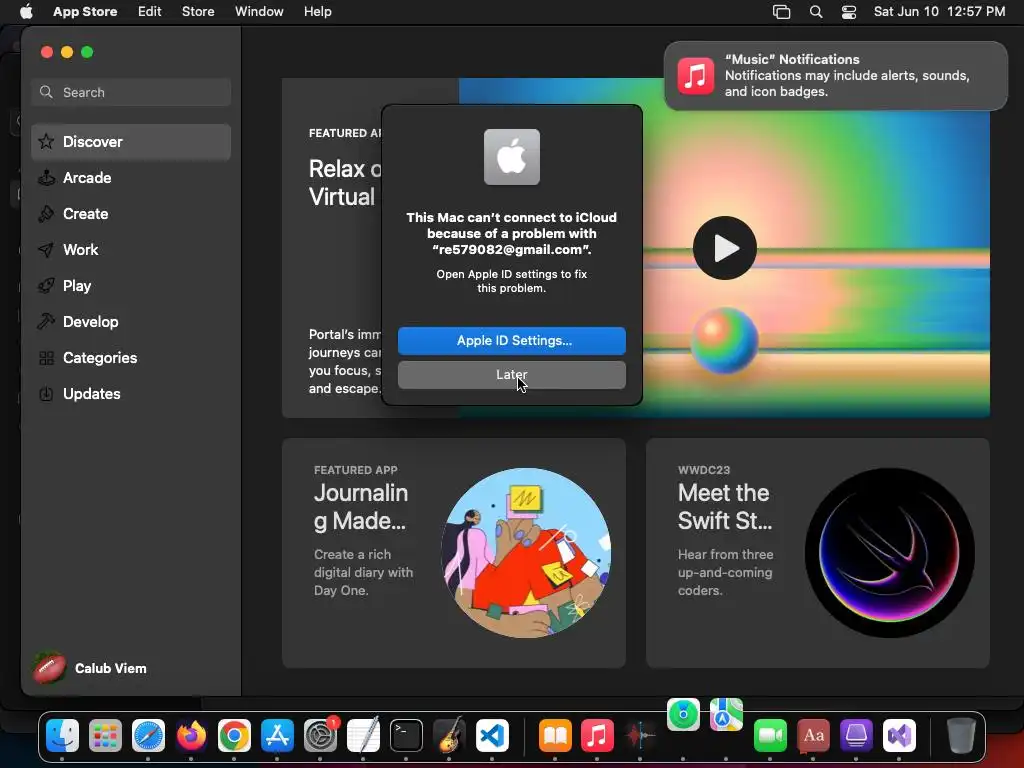Launch Terminal from the Dock
The height and width of the screenshot is (768, 1024).
tap(406, 735)
